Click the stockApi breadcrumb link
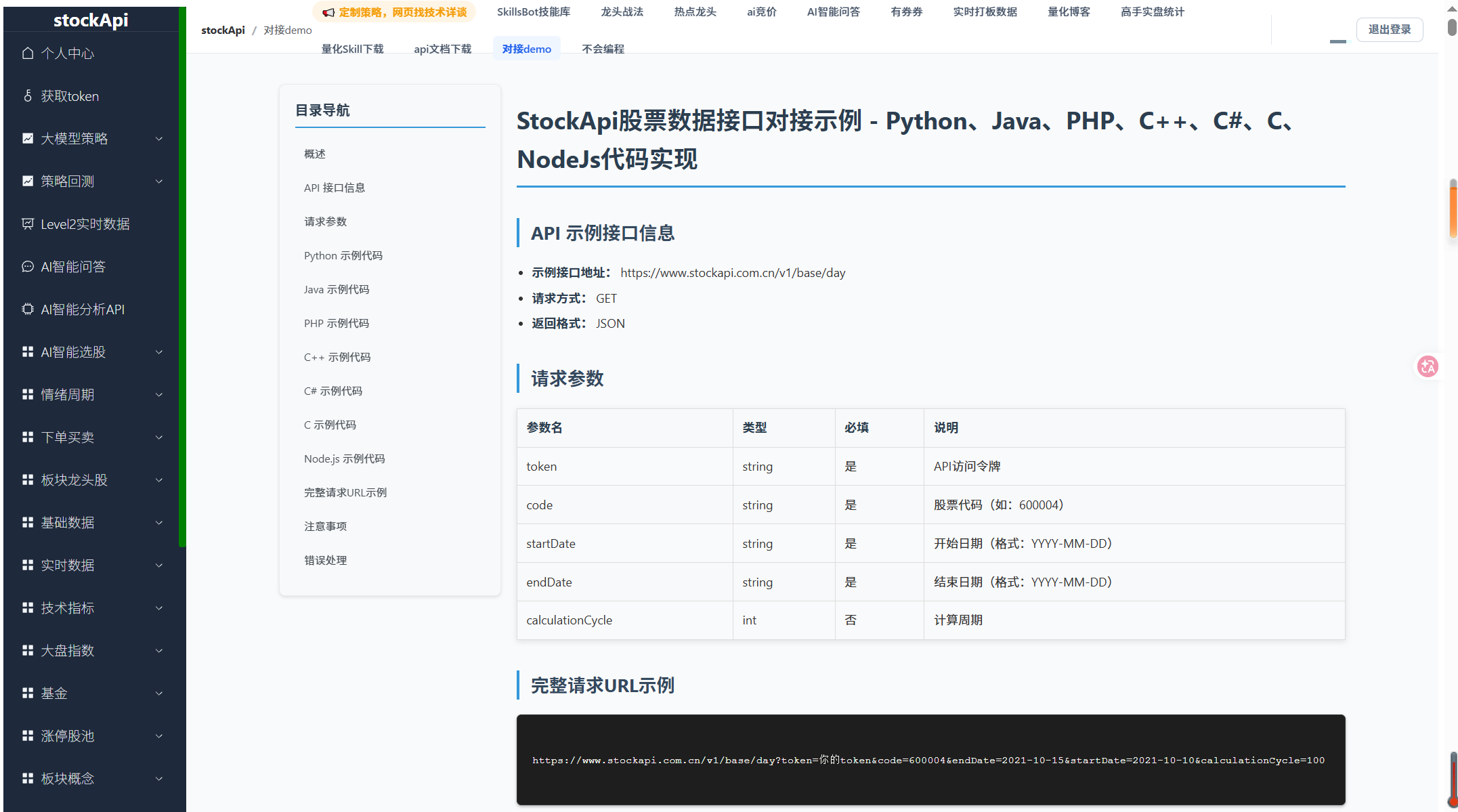 click(x=223, y=30)
